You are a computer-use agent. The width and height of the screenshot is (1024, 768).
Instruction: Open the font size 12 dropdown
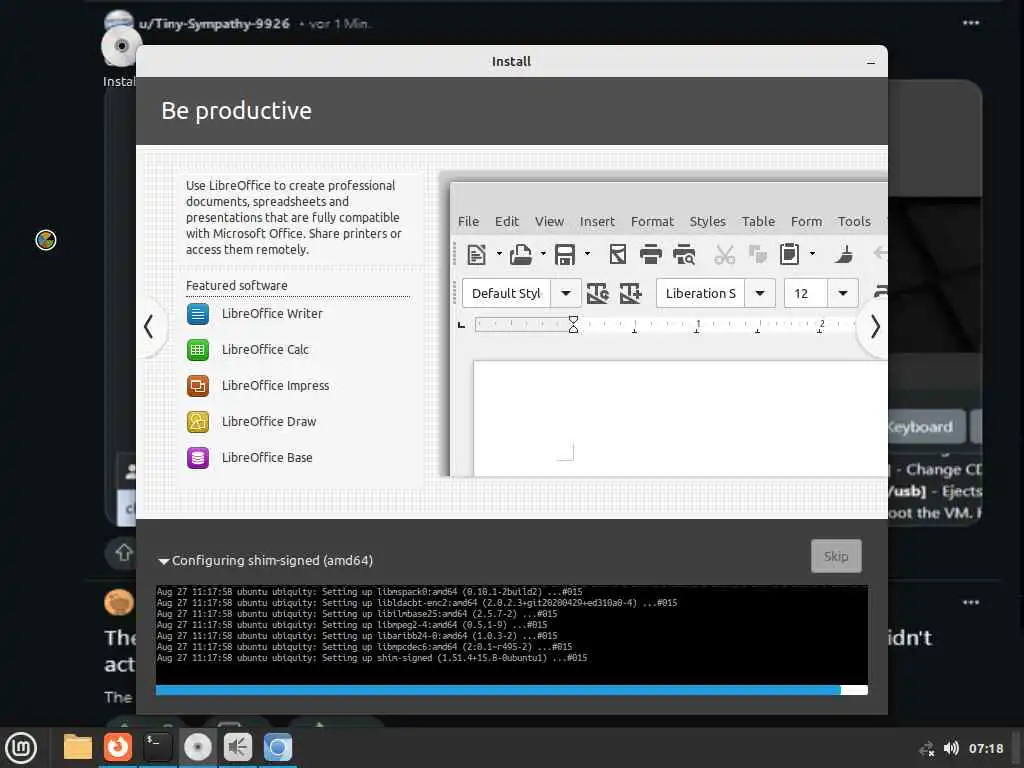[x=843, y=294]
